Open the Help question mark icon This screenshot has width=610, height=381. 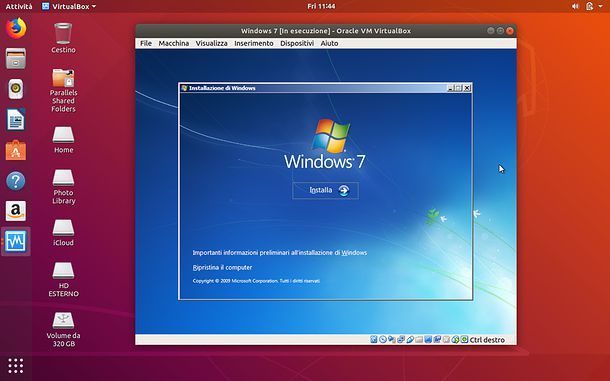pyautogui.click(x=16, y=181)
